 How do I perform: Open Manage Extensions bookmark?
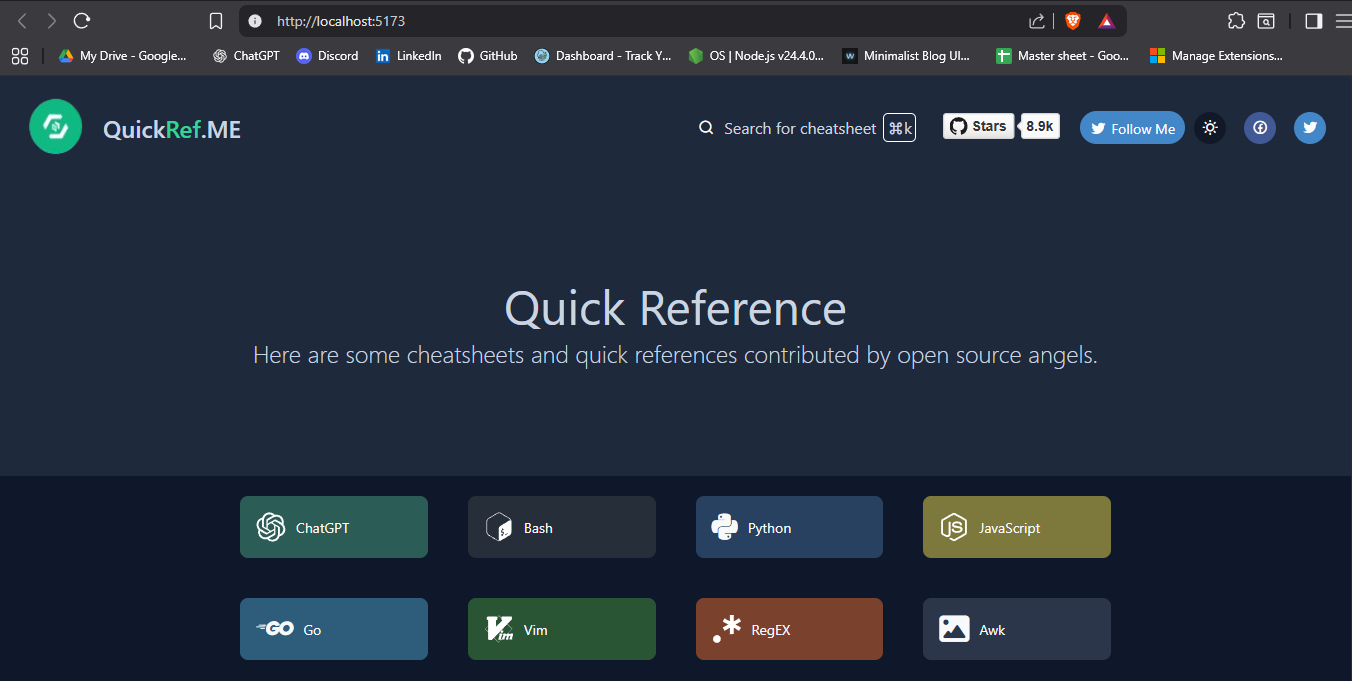1216,56
